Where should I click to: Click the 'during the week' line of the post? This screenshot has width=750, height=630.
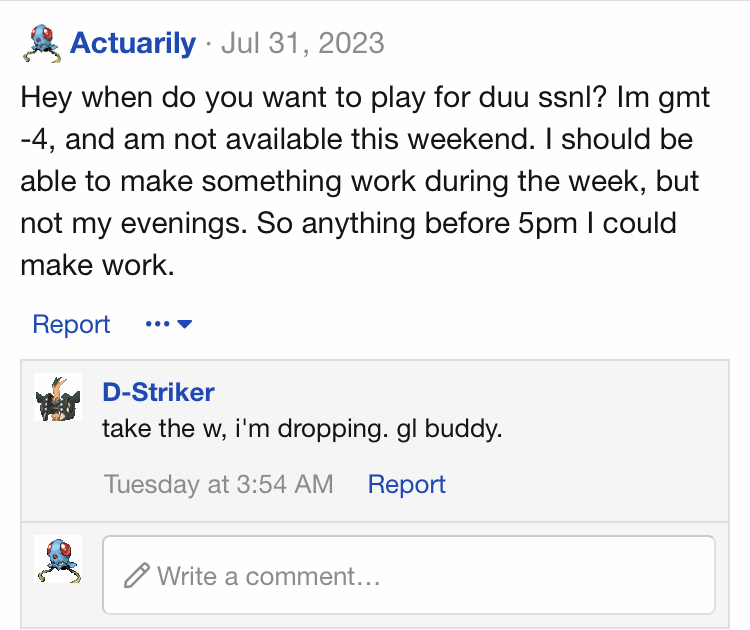pyautogui.click(x=360, y=182)
